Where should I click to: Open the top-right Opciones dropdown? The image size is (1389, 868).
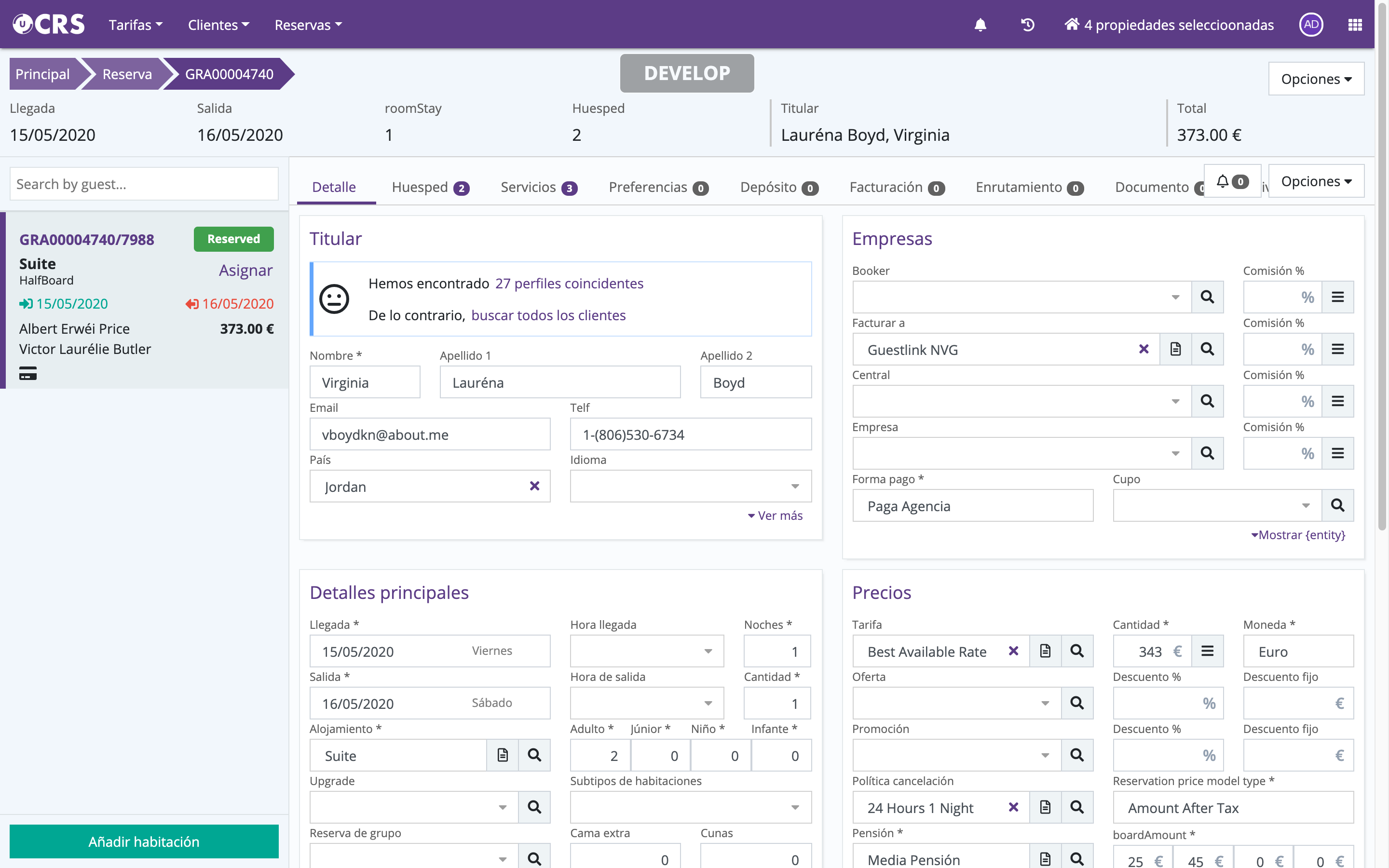coord(1316,79)
